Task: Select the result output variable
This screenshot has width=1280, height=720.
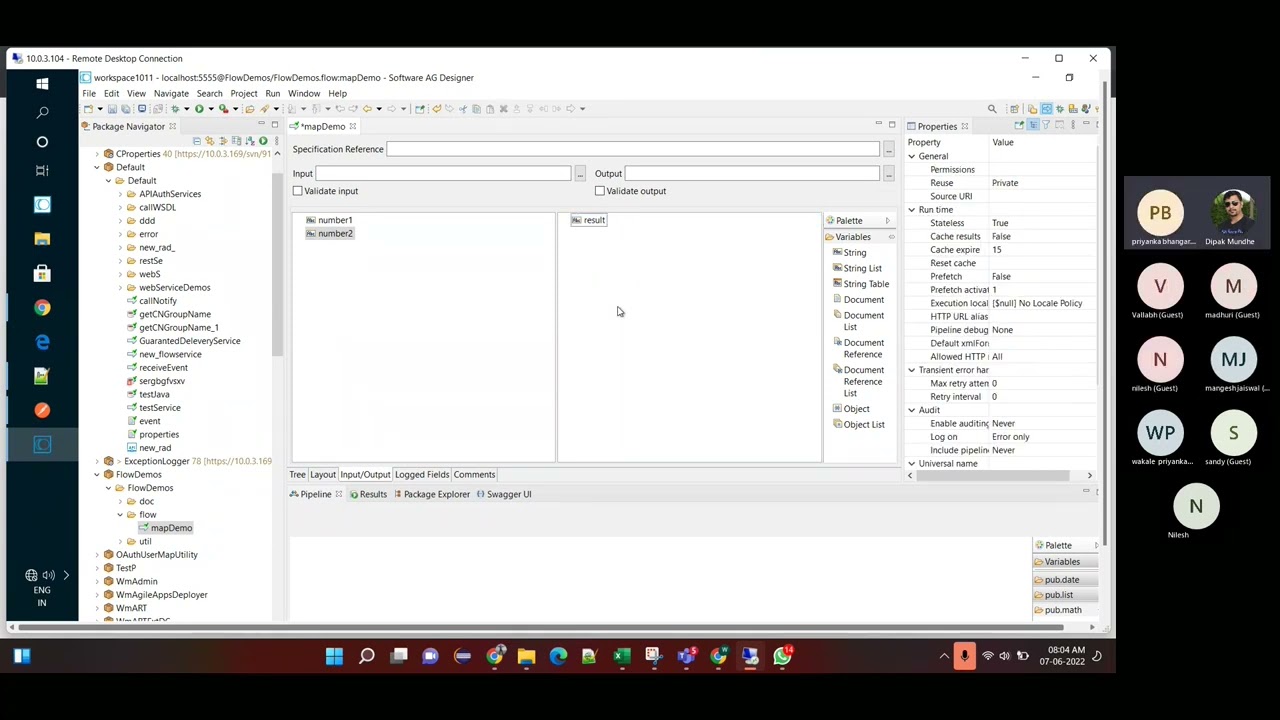Action: [x=589, y=220]
